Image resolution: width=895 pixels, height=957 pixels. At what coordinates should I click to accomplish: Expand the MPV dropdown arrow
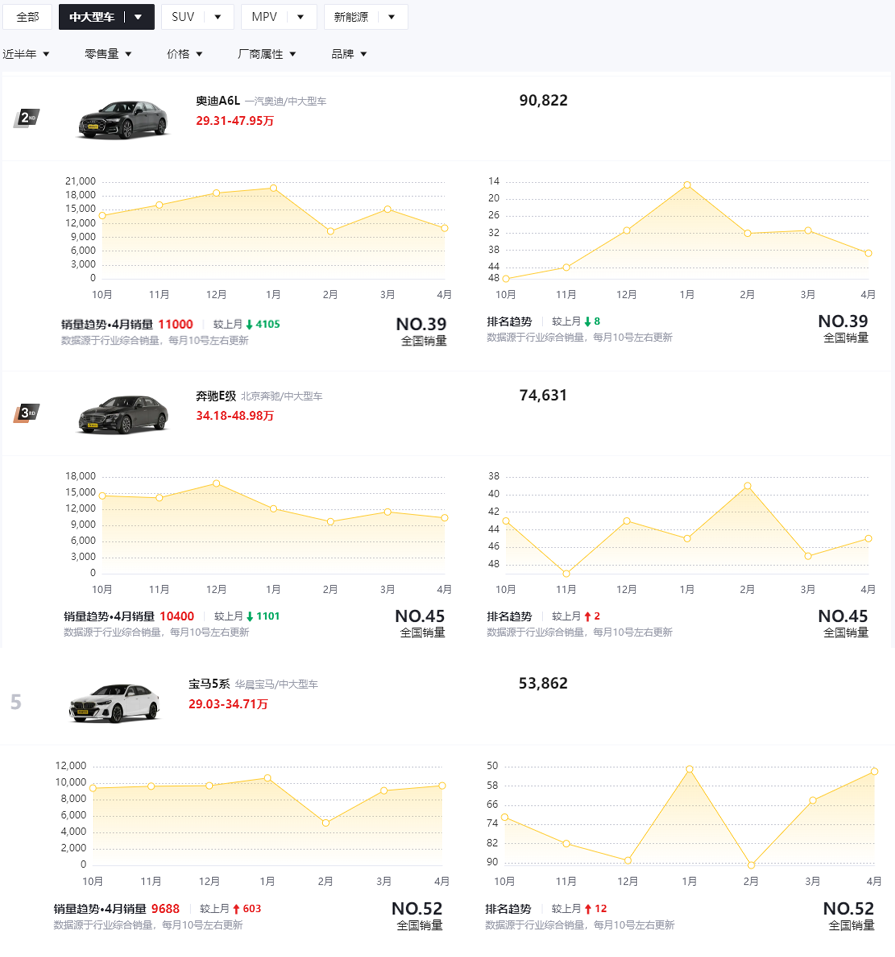click(300, 17)
